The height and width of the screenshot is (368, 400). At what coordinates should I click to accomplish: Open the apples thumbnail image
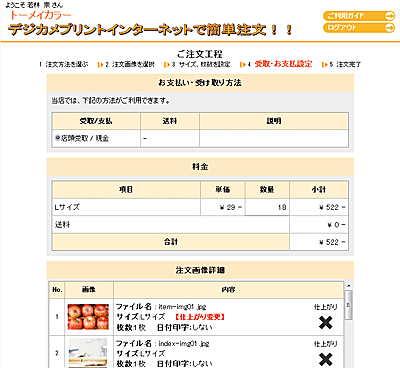pyautogui.click(x=88, y=317)
